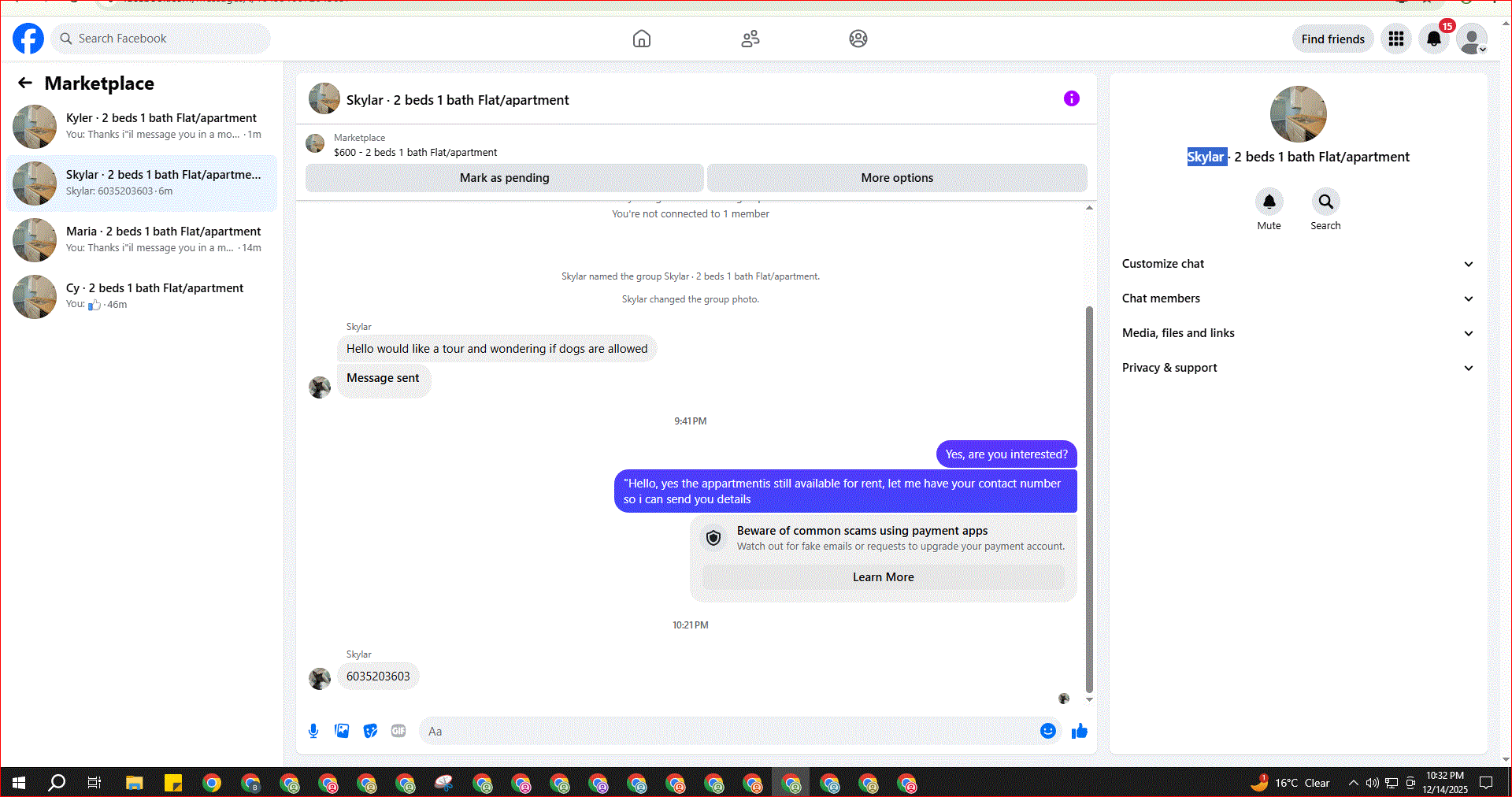Viewport: 1512px width, 797px height.
Task: Open the Groups icon in top navigation
Action: [x=858, y=39]
